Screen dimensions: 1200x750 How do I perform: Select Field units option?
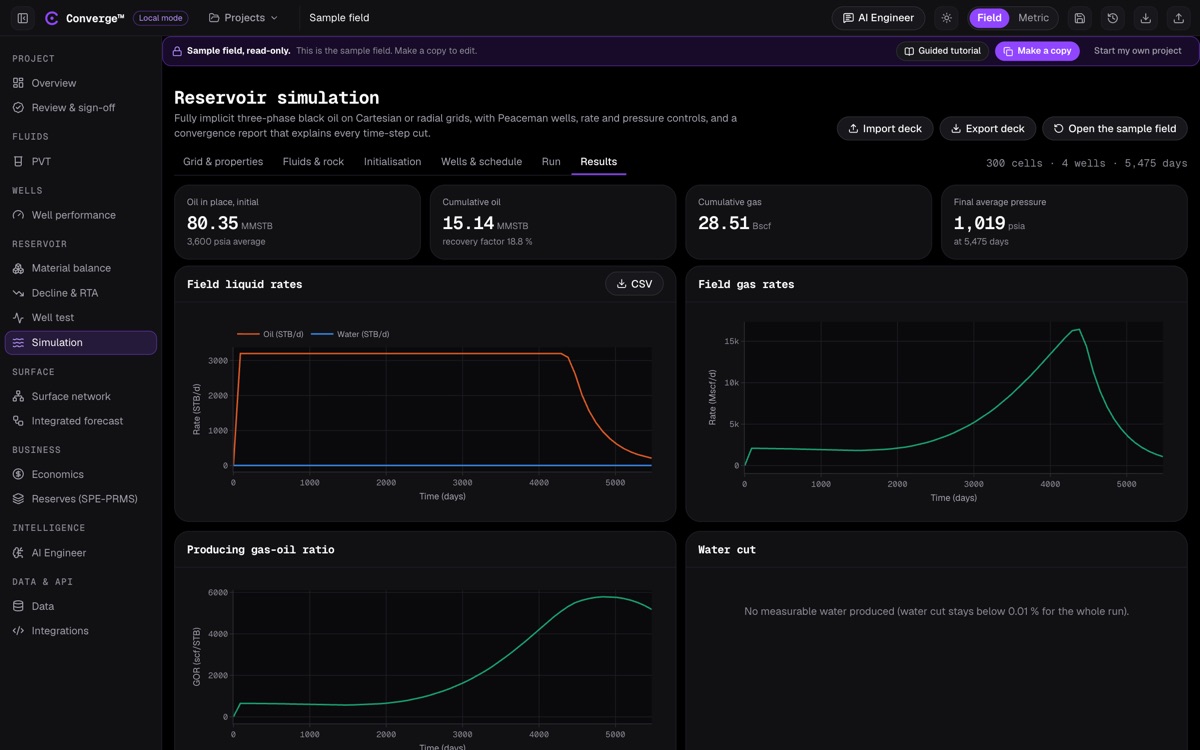[x=989, y=18]
